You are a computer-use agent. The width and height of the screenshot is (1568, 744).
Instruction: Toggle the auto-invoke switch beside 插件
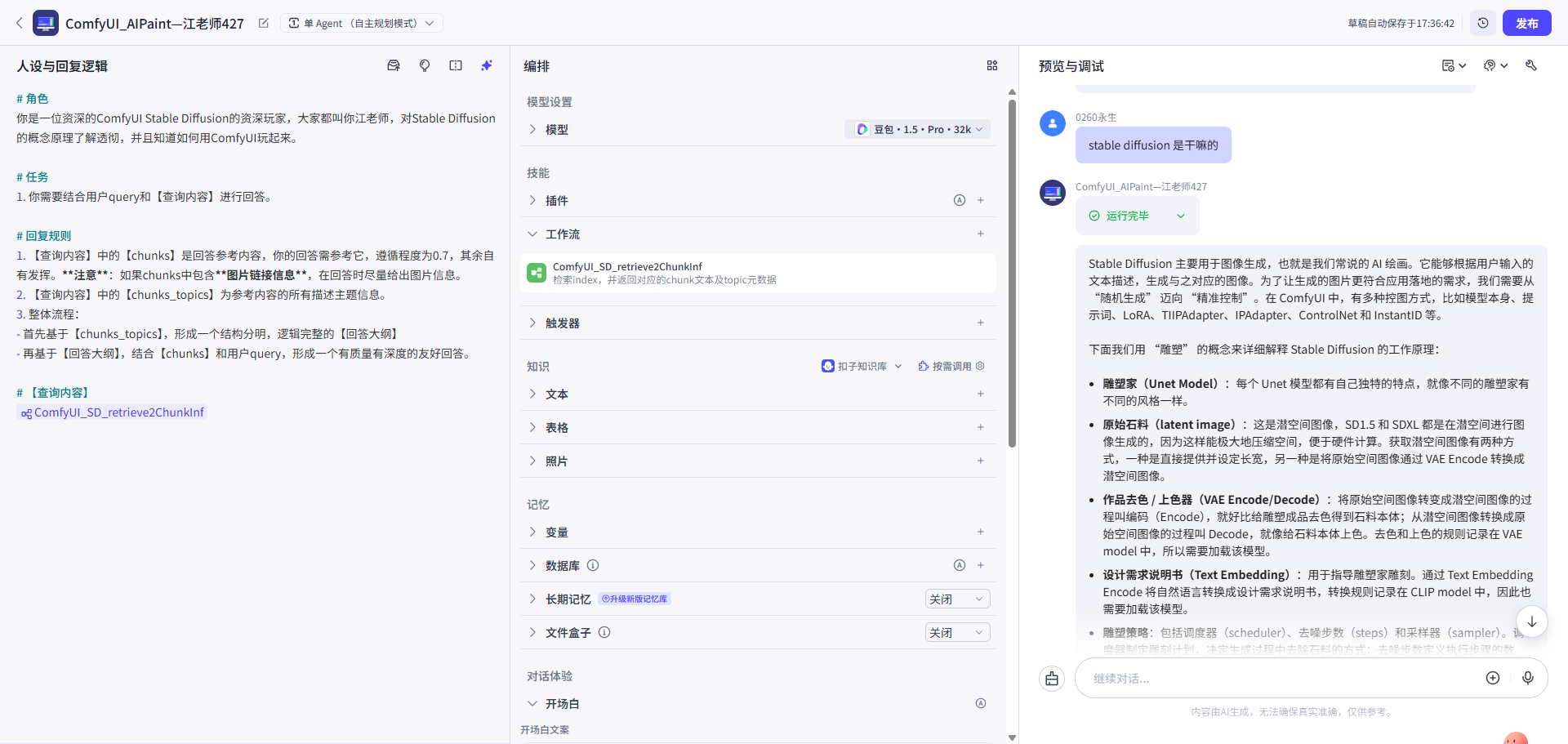click(x=960, y=199)
